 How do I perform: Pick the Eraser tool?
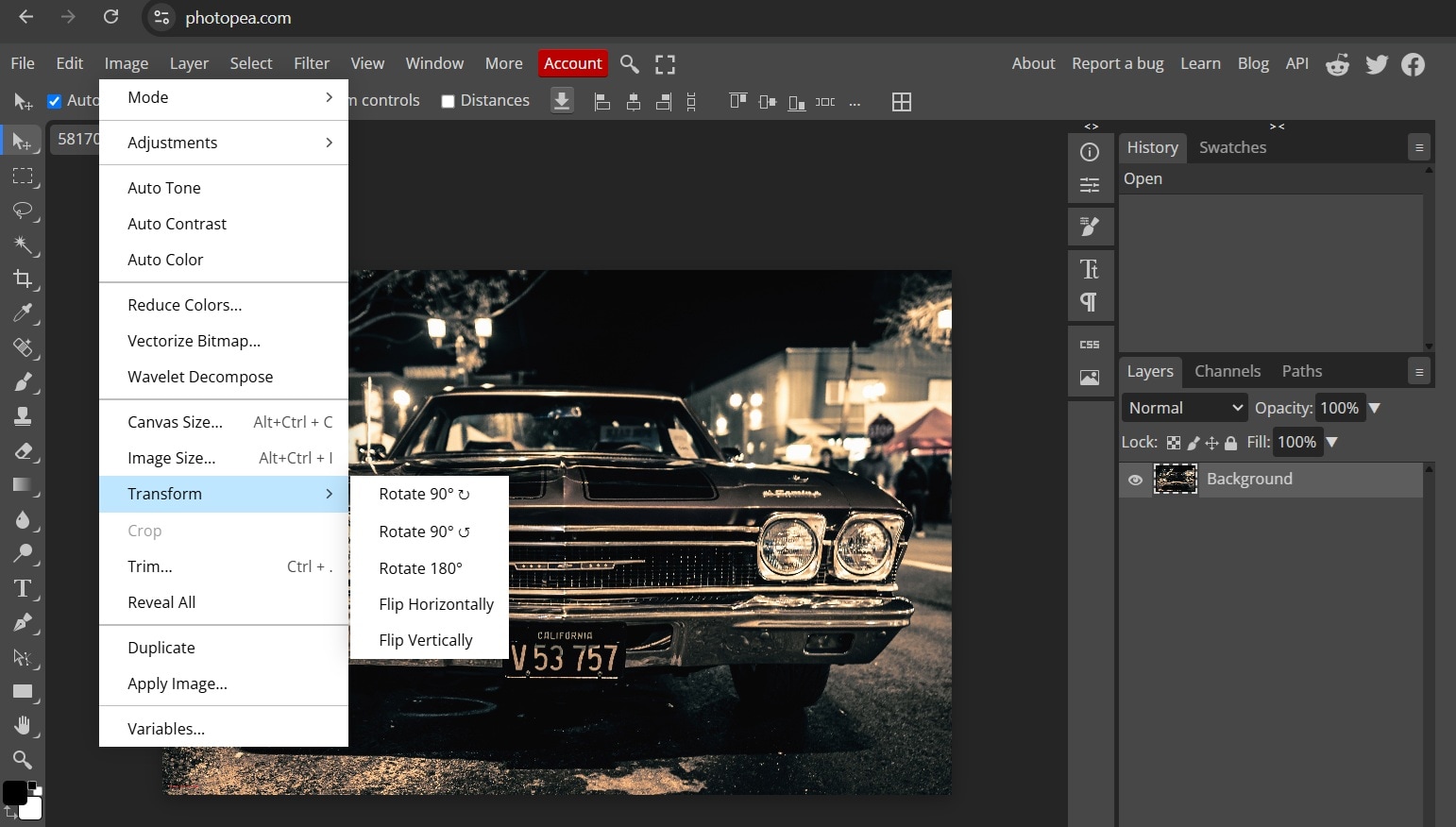23,451
